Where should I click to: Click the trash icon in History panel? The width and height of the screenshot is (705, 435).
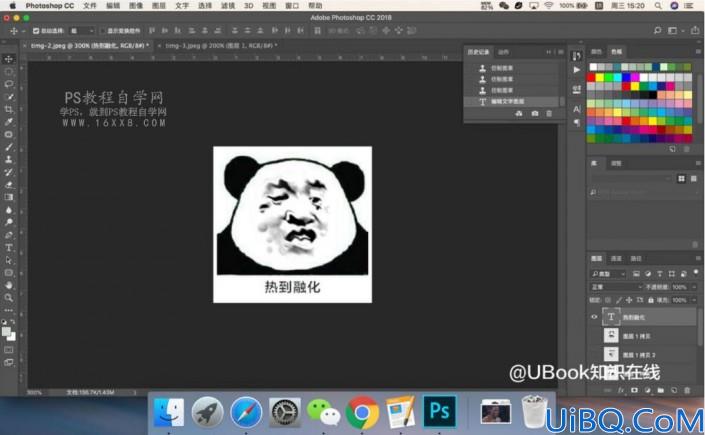click(x=549, y=114)
